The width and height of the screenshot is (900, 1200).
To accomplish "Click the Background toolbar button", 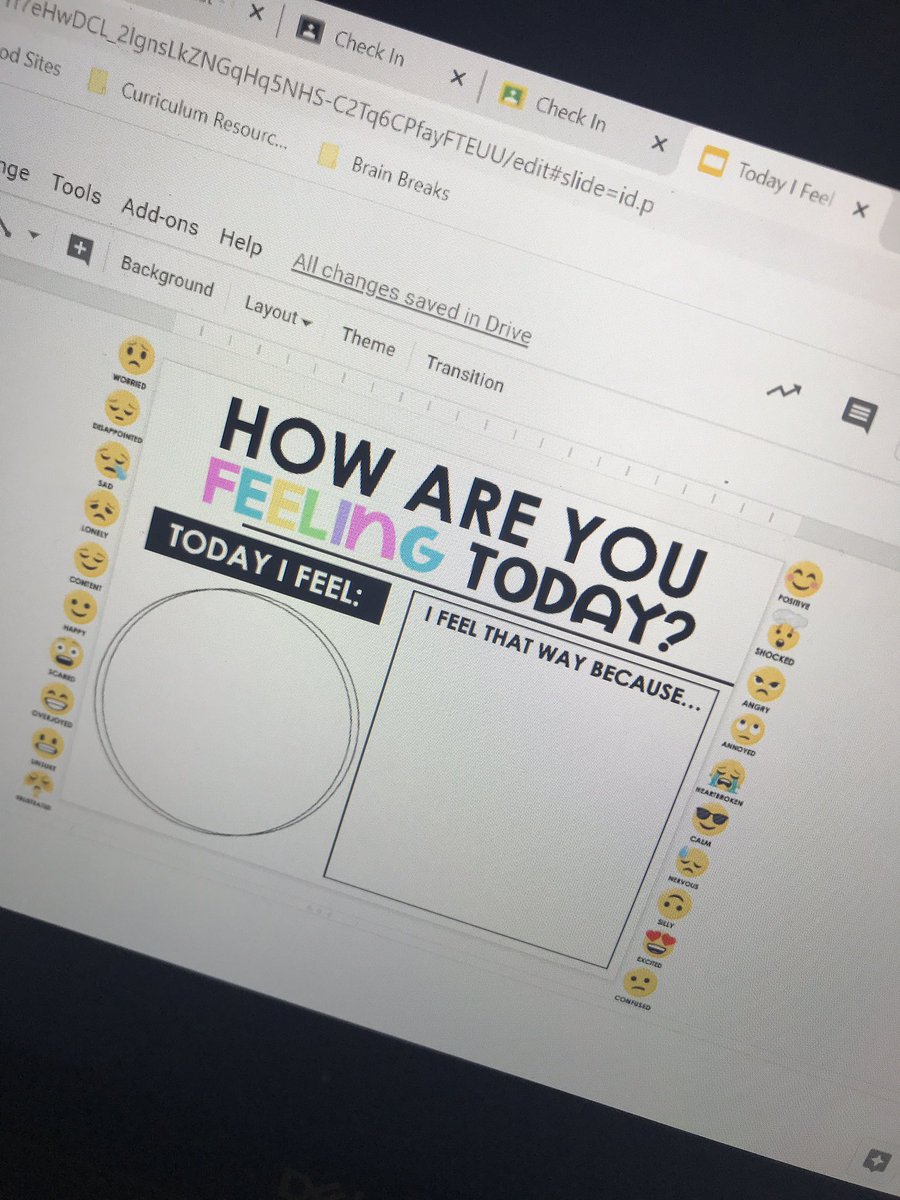I will coord(166,276).
